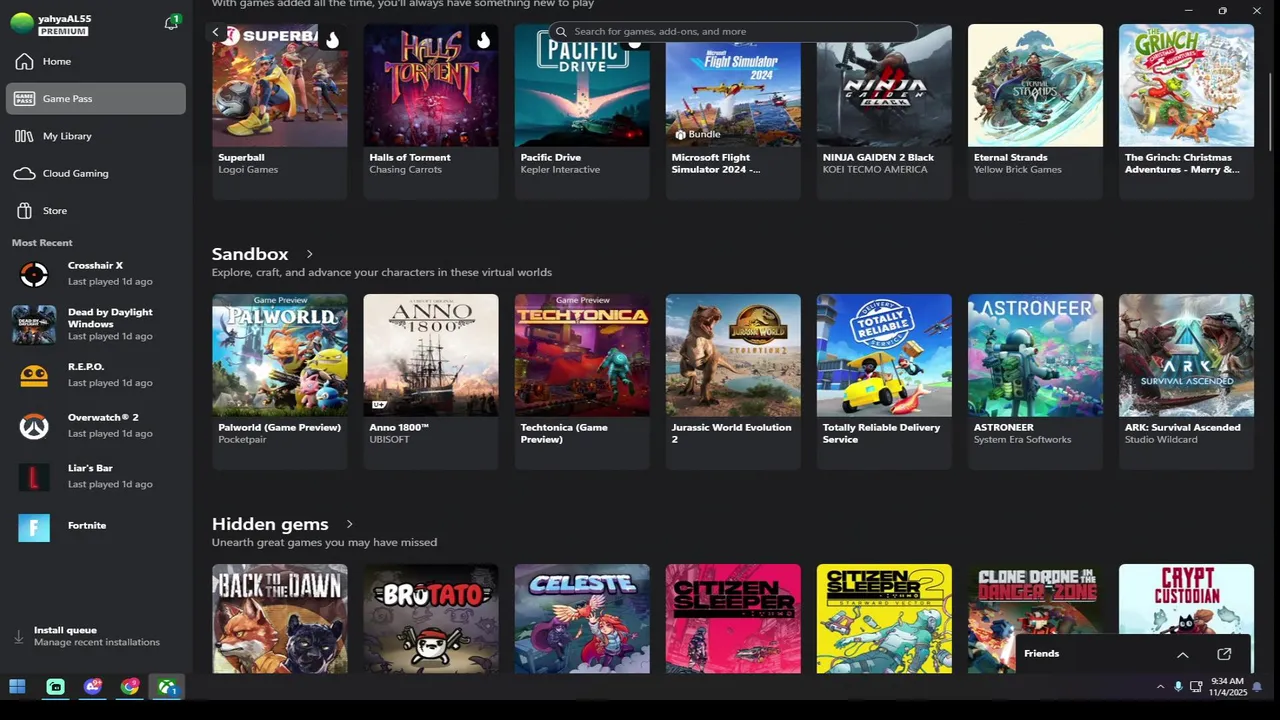
Task: Click the yahyaAL55 profile avatar
Action: [x=21, y=24]
